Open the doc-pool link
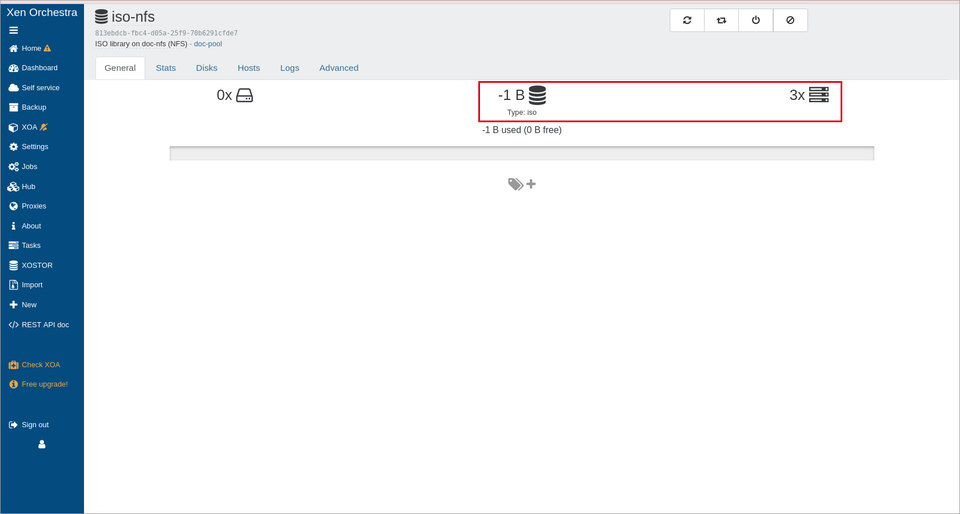This screenshot has height=514, width=960. coord(208,44)
